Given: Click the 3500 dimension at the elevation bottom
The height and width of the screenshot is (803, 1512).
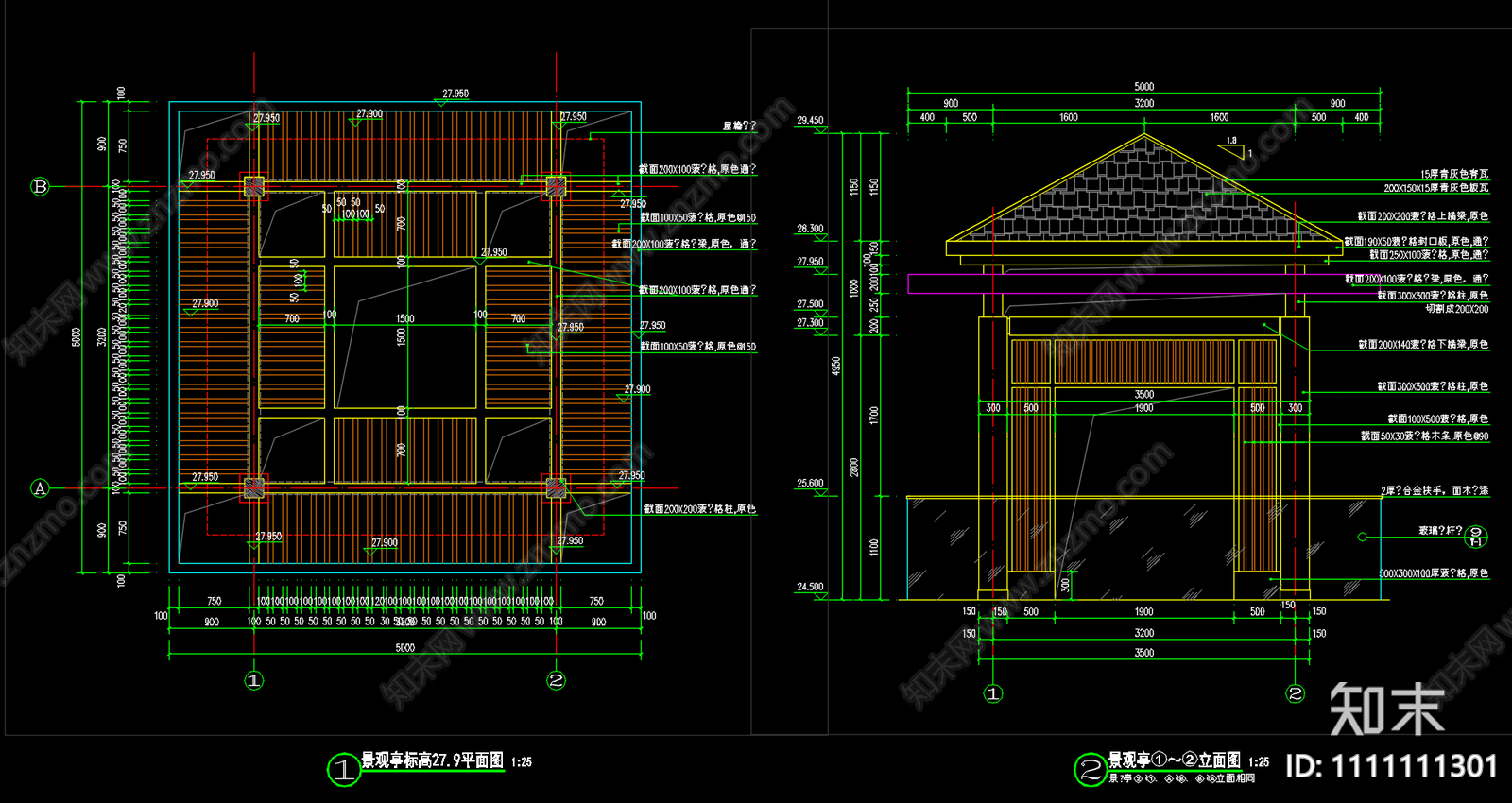Looking at the screenshot, I should click(x=1144, y=653).
